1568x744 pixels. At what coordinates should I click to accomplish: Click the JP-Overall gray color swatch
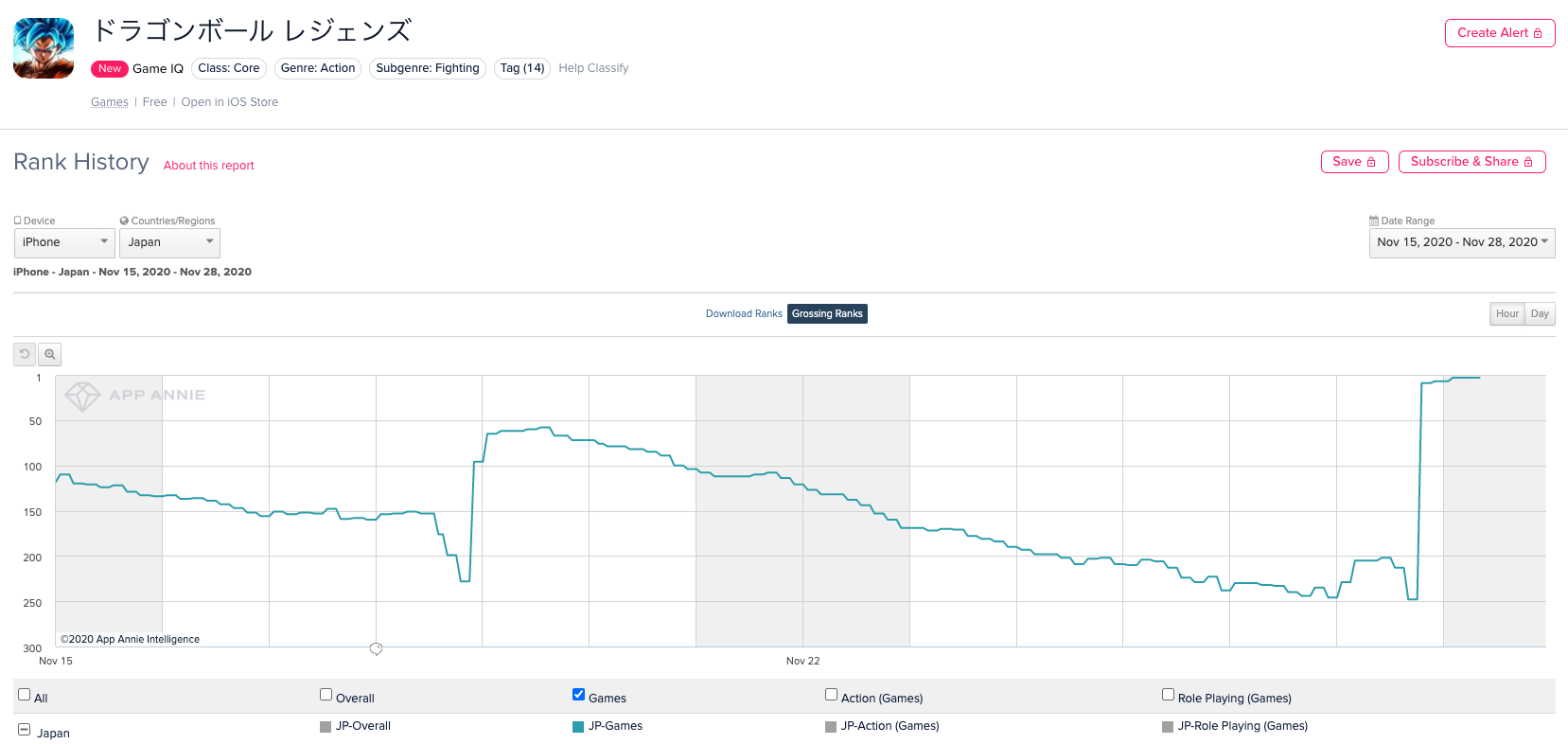(x=326, y=727)
